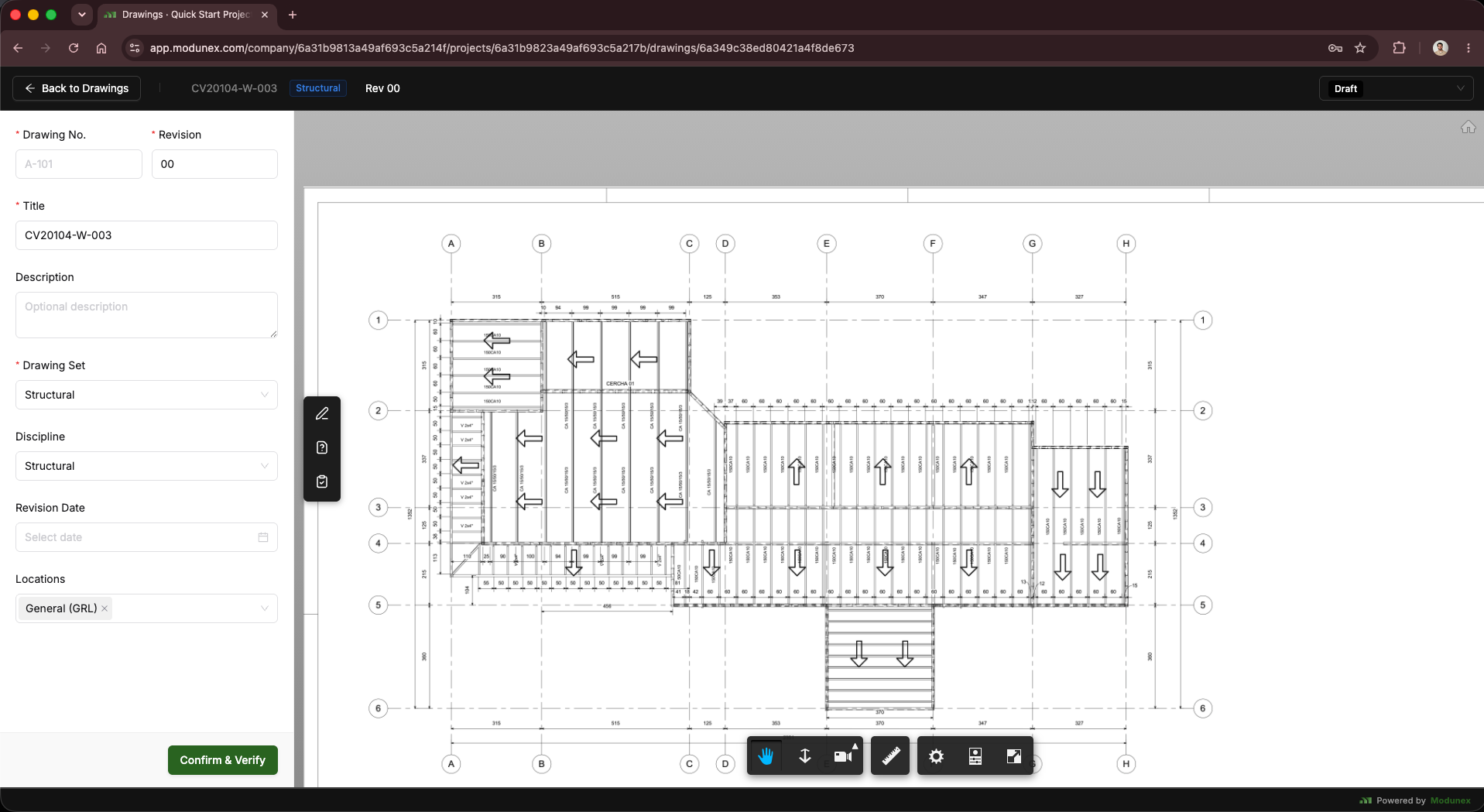Open browser Extensions puzzle icon
The image size is (1484, 812).
point(1399,48)
